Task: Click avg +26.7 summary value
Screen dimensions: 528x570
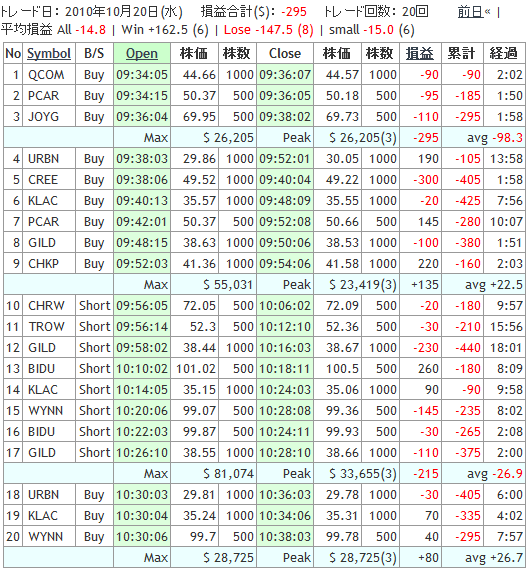Action: (494, 558)
